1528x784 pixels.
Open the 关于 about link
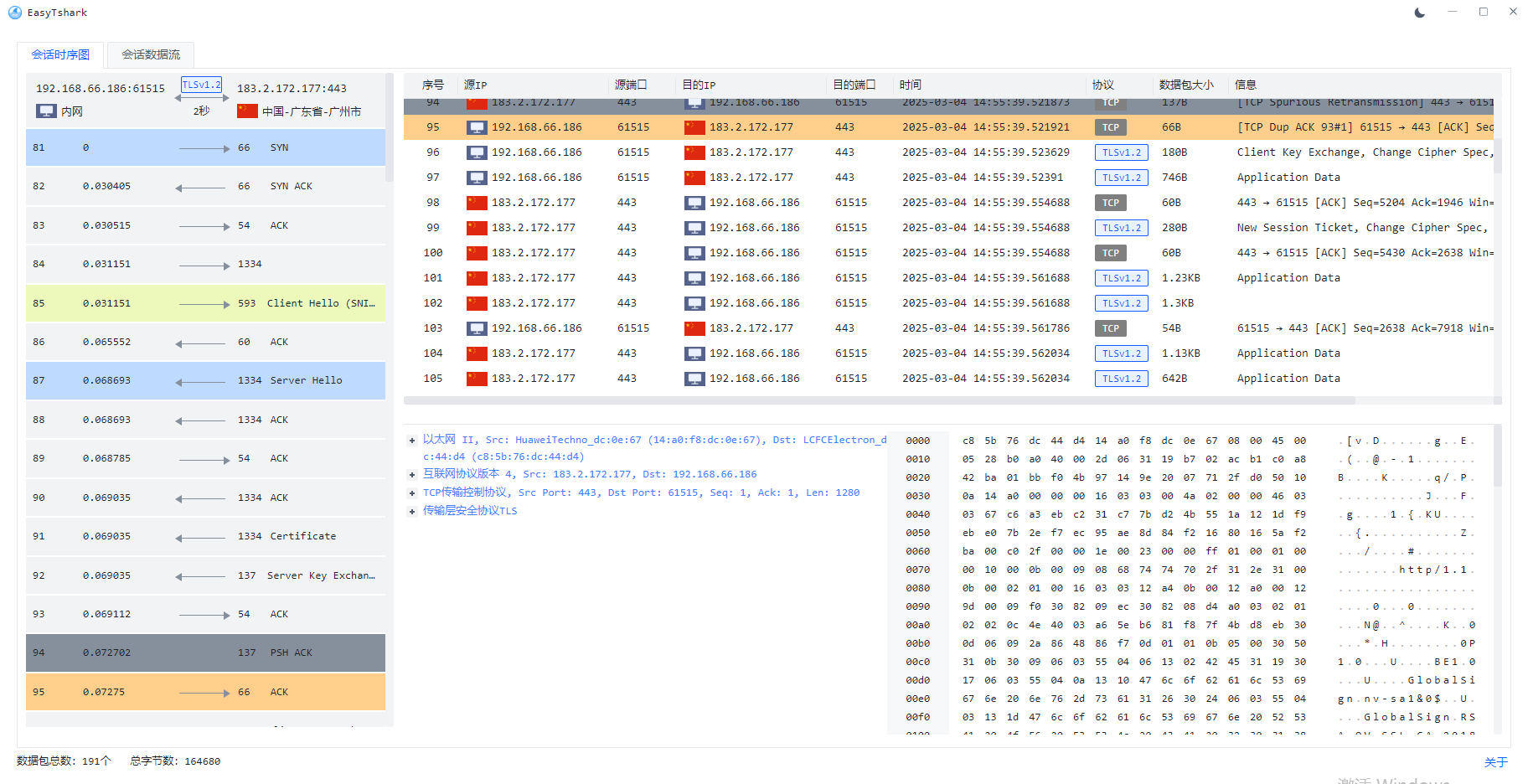1495,762
